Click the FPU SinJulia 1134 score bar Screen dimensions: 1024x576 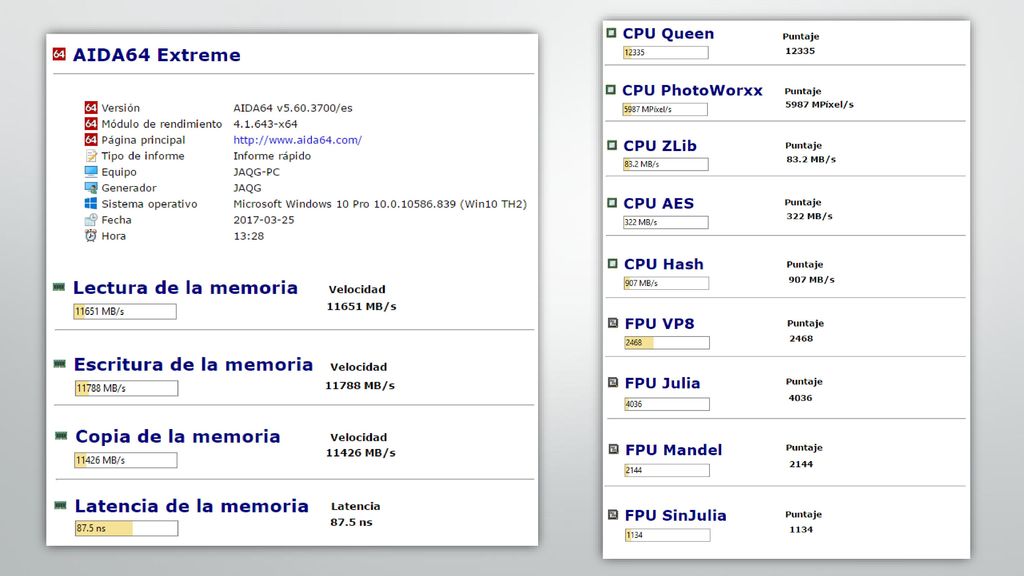667,535
